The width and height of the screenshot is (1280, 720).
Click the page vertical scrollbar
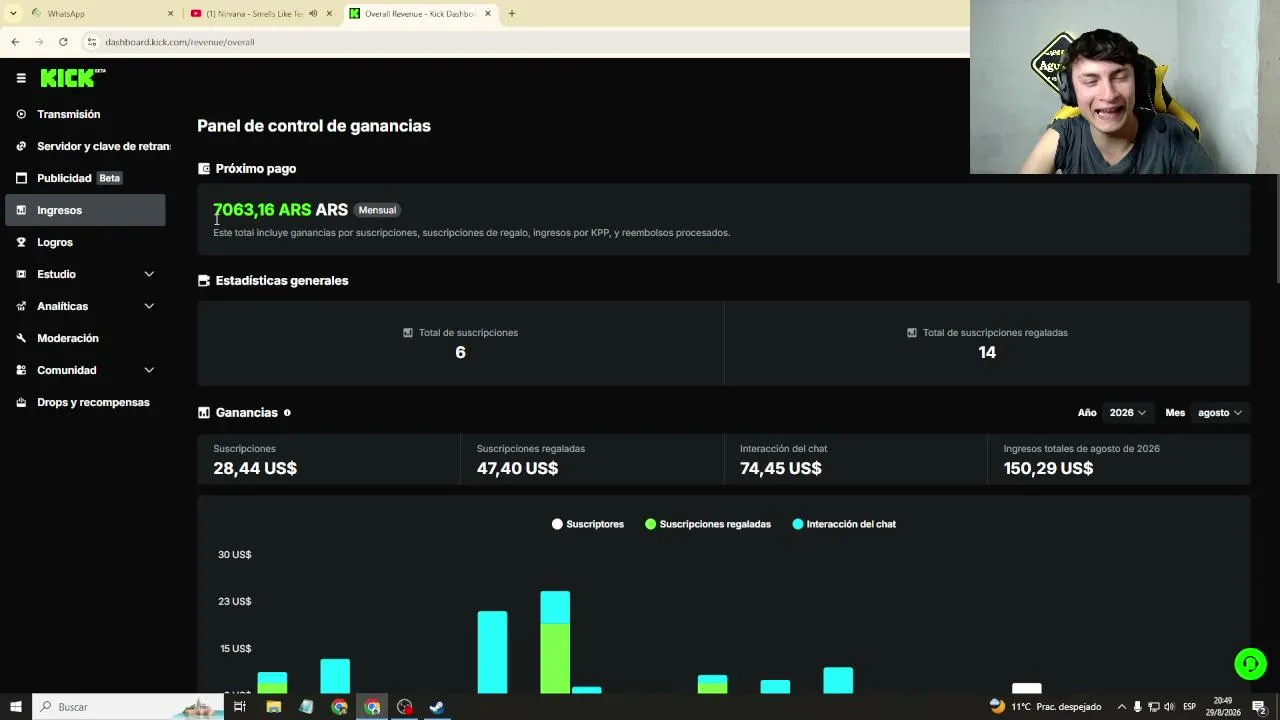point(1276,230)
